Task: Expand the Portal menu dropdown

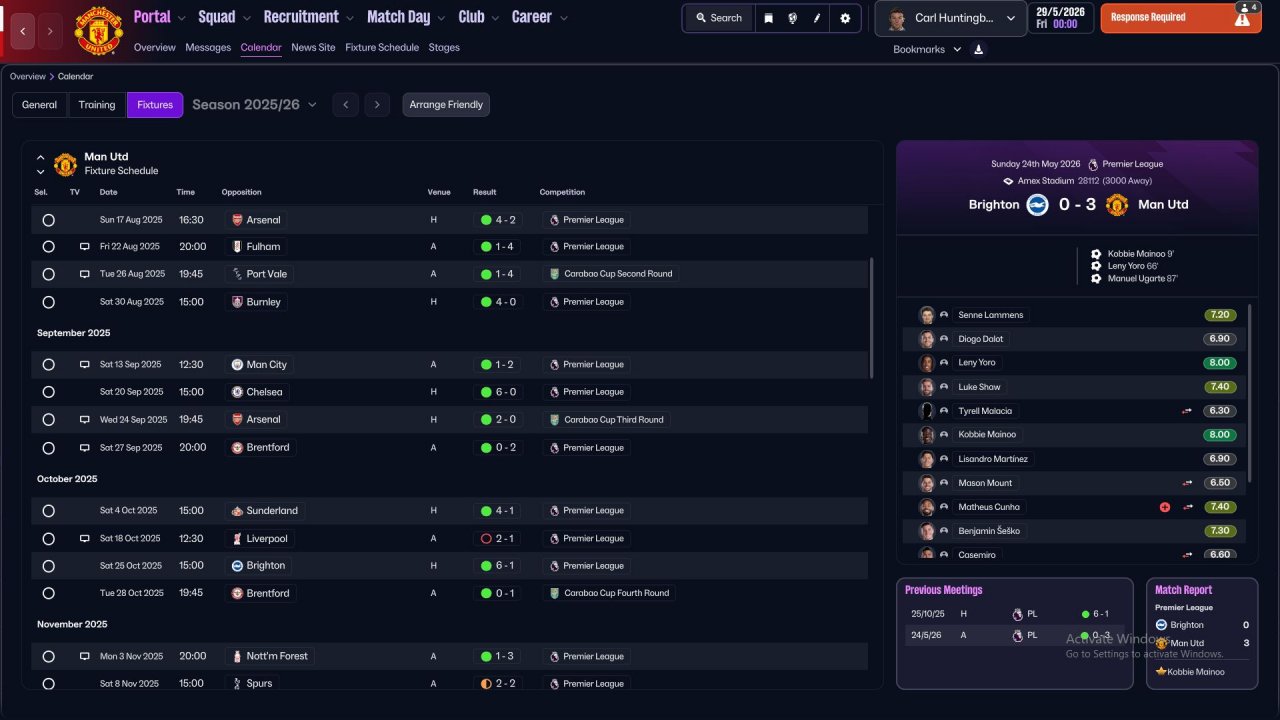Action: click(180, 17)
